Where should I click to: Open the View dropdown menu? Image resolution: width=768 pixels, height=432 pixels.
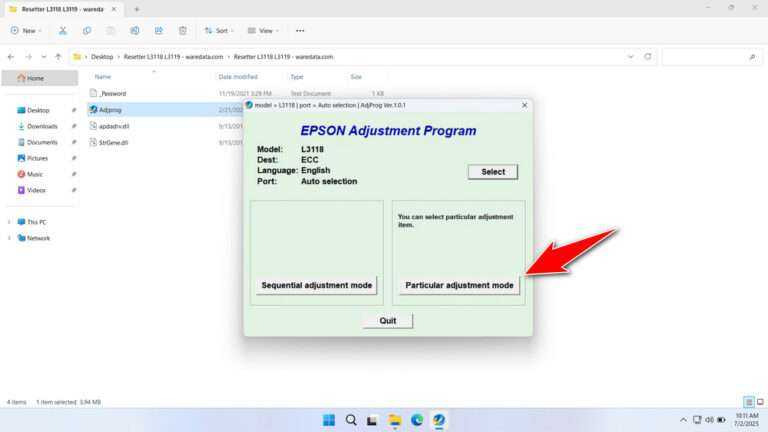tap(265, 31)
